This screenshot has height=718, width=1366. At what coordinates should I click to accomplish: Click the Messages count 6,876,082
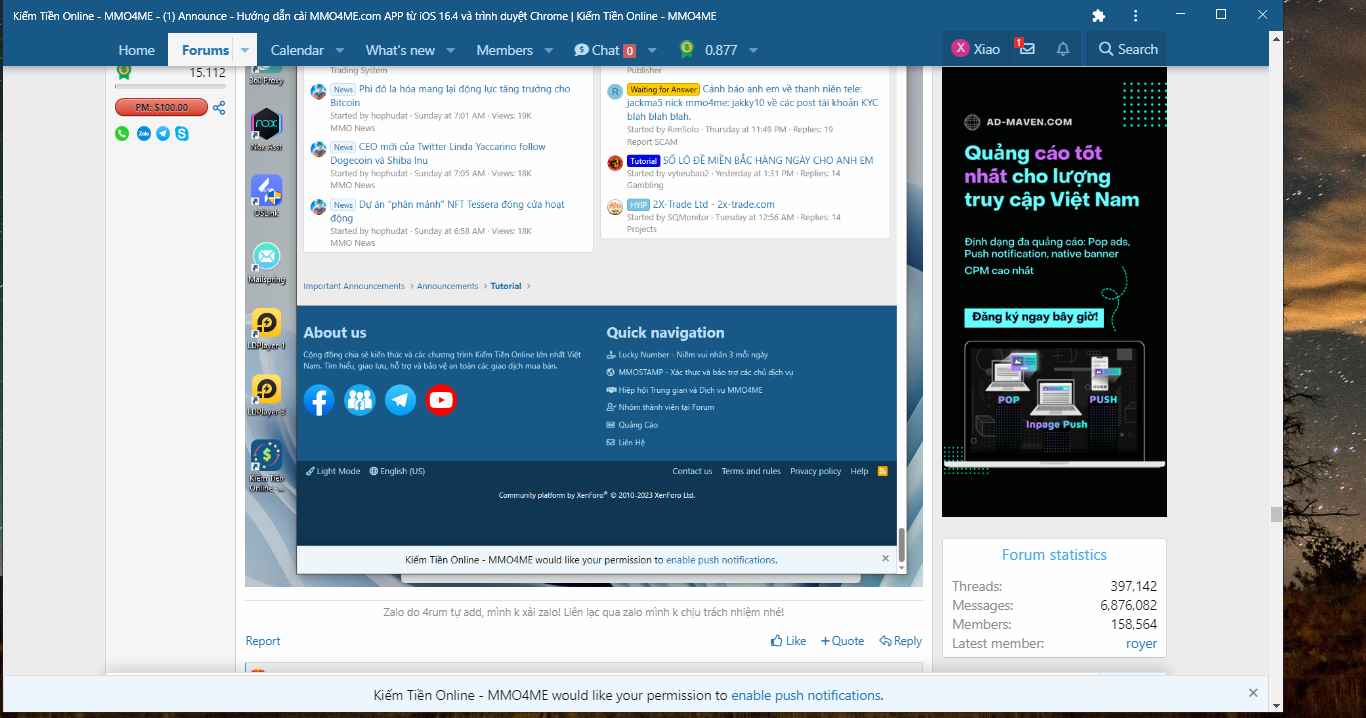click(1128, 606)
